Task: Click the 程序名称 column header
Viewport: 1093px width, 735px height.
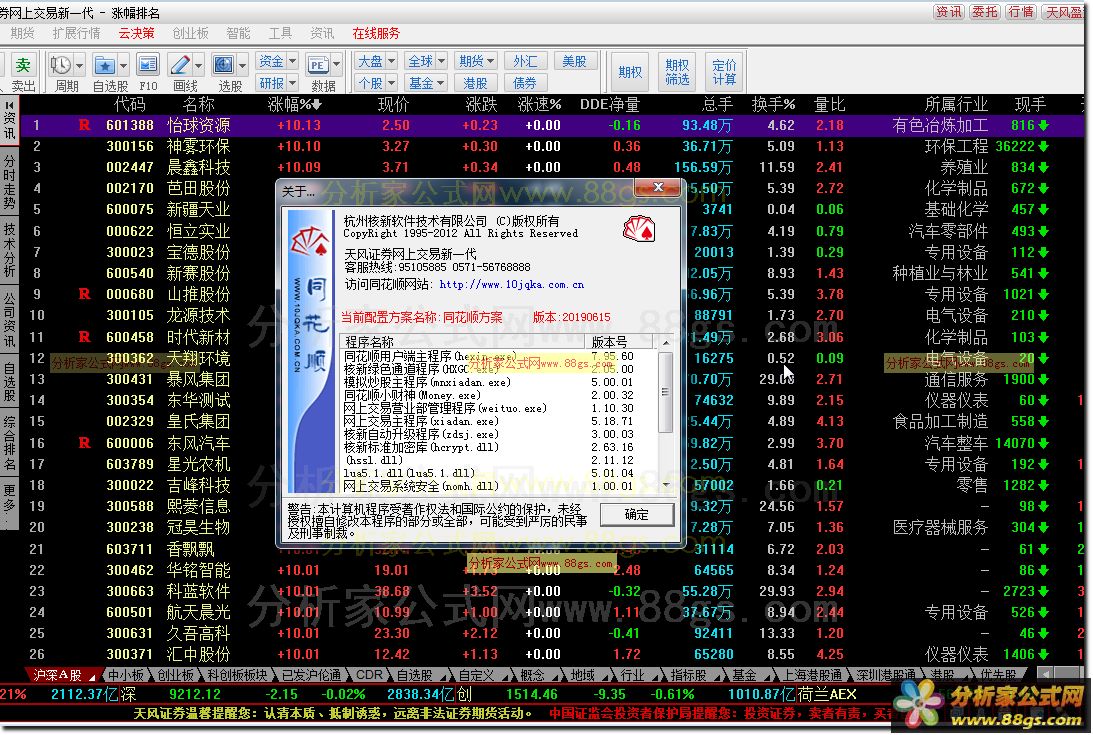Action: click(463, 342)
